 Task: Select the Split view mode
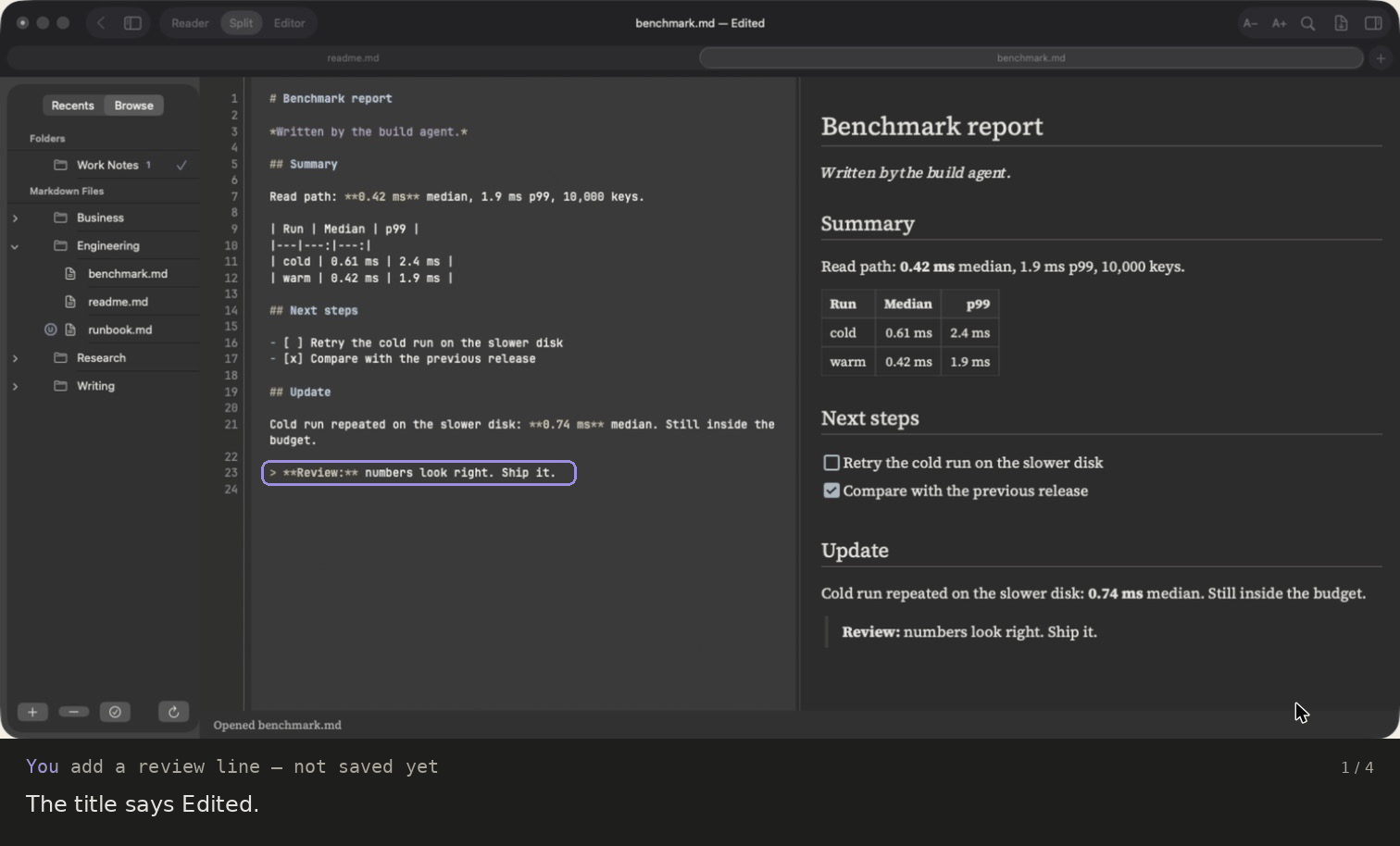coord(241,23)
